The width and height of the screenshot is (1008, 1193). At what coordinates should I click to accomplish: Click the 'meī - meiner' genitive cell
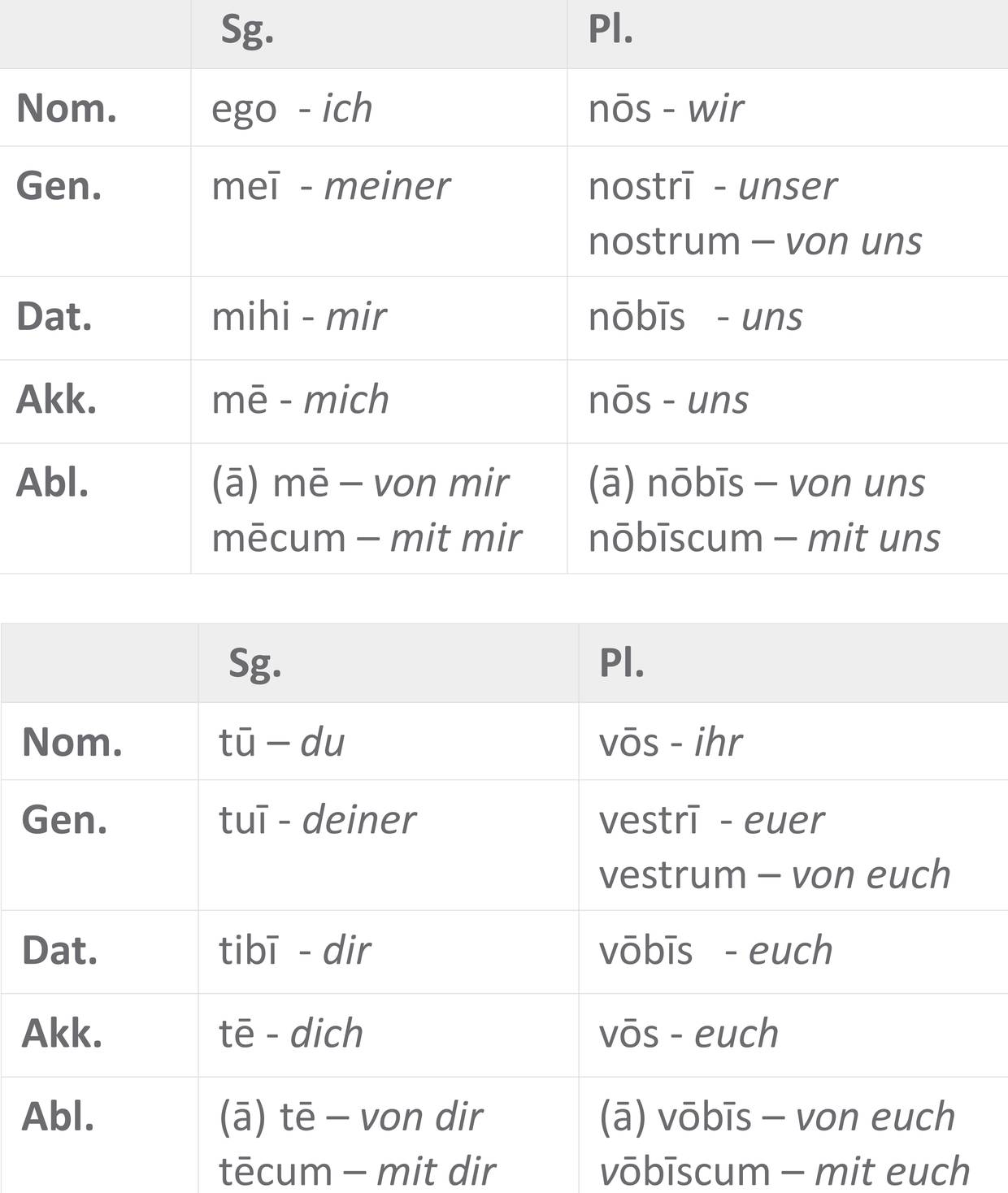point(330,186)
